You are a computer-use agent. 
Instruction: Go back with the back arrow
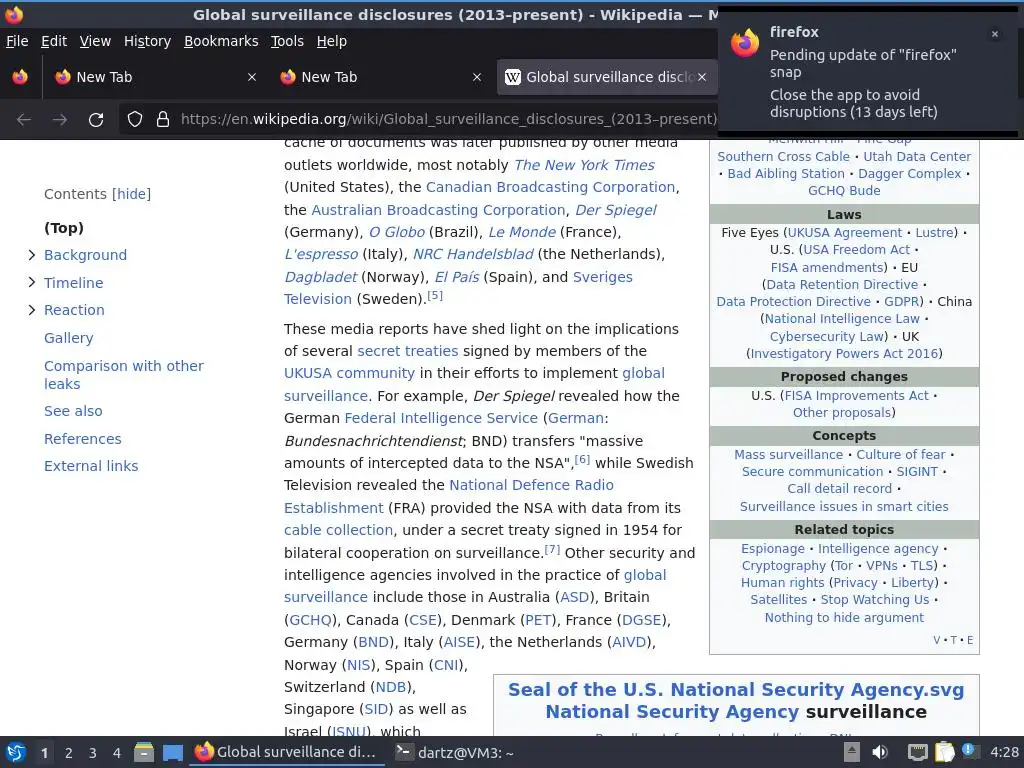[x=24, y=120]
